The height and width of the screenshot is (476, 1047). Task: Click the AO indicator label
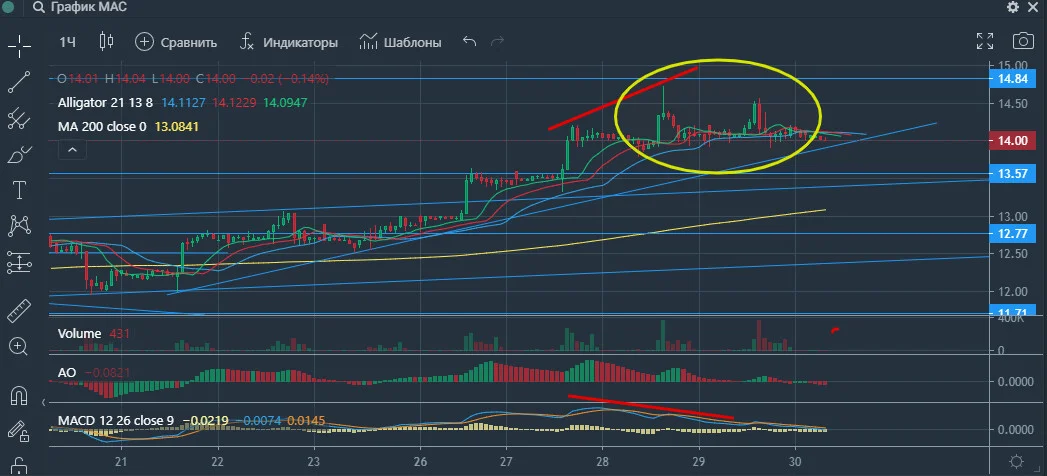coord(67,373)
